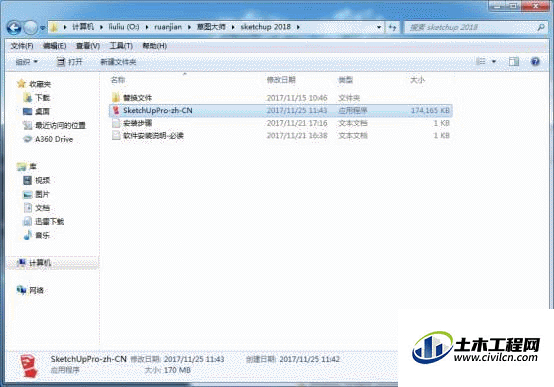
Task: Open 下载 in favorites
Action: pos(42,98)
